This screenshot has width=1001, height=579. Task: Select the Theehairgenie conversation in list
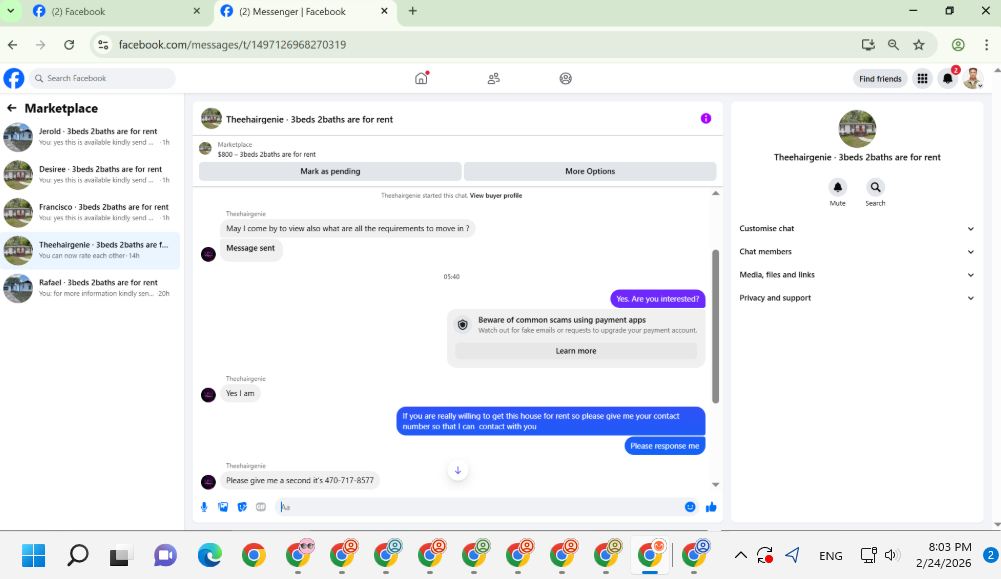(x=91, y=250)
